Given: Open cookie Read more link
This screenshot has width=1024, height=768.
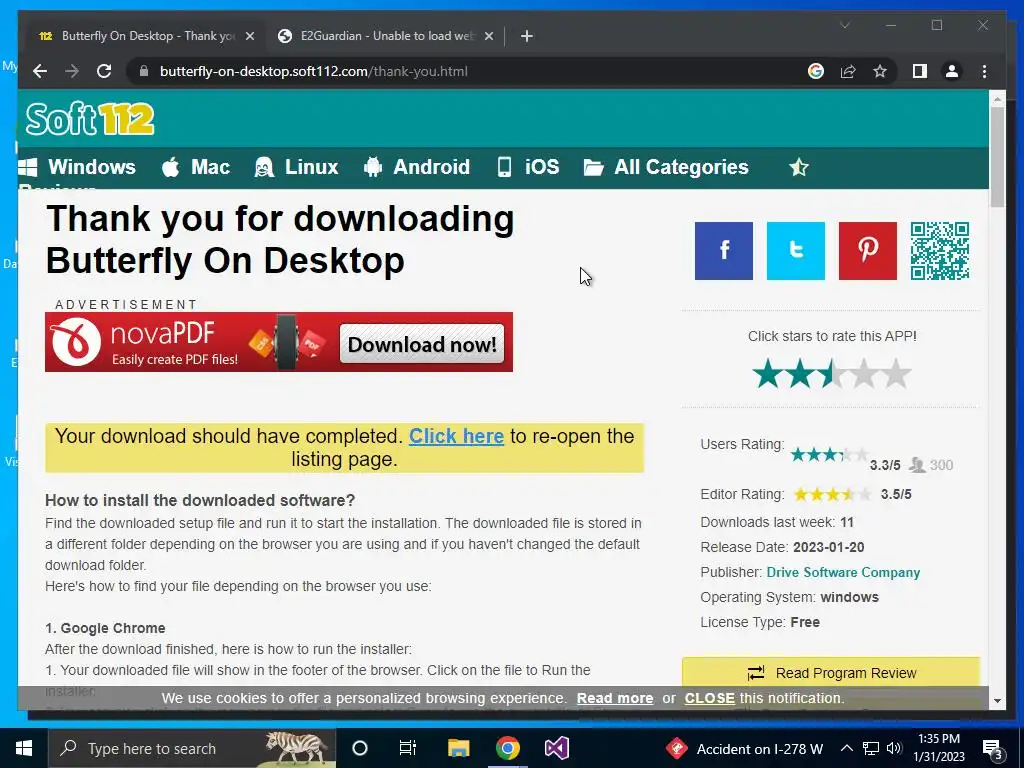Looking at the screenshot, I should pos(615,698).
